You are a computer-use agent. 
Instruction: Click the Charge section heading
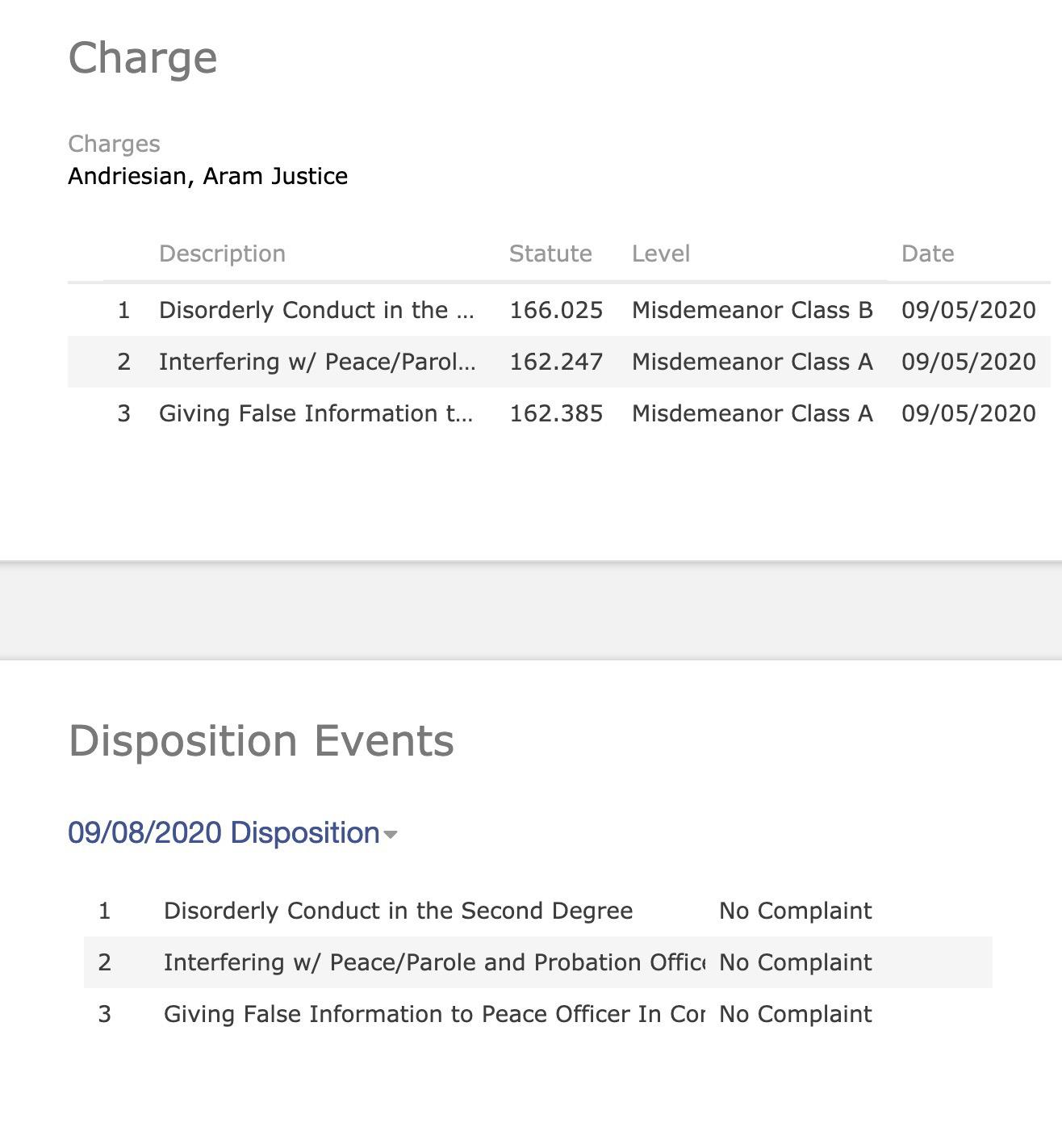(x=143, y=58)
